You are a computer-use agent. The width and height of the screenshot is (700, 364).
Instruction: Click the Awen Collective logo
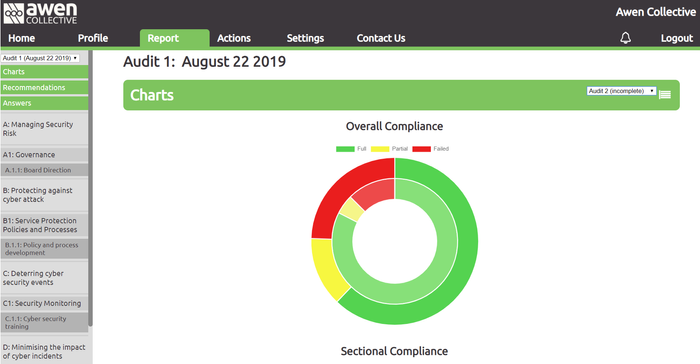(x=40, y=13)
